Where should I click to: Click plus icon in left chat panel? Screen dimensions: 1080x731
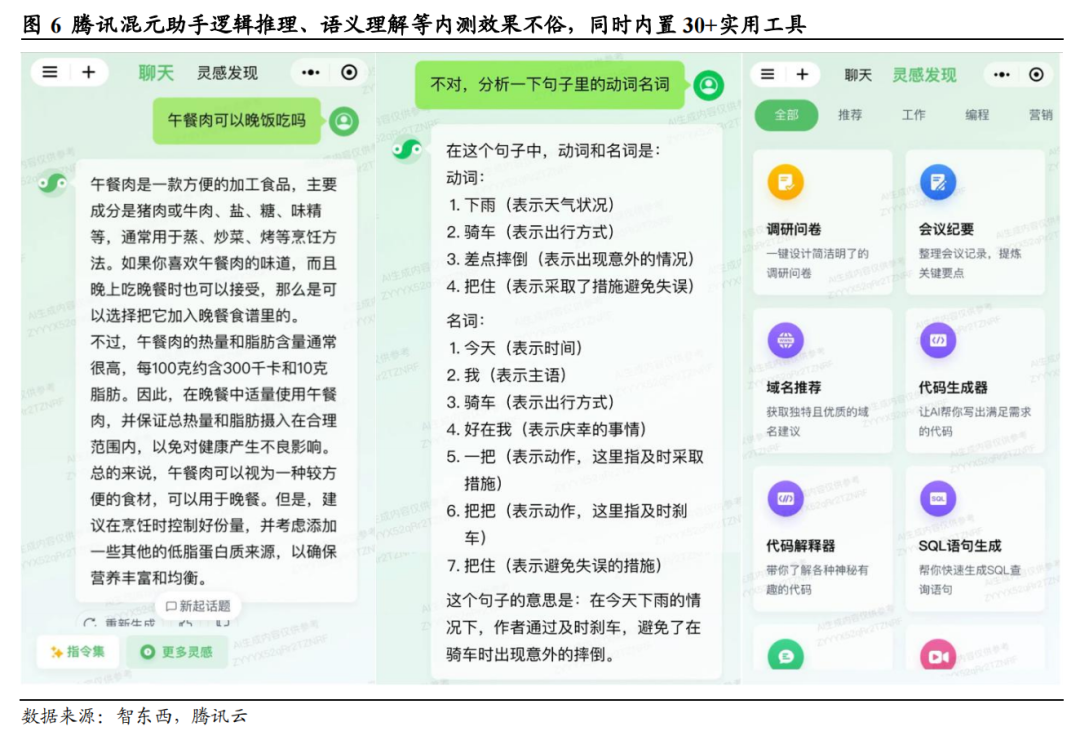(x=89, y=72)
